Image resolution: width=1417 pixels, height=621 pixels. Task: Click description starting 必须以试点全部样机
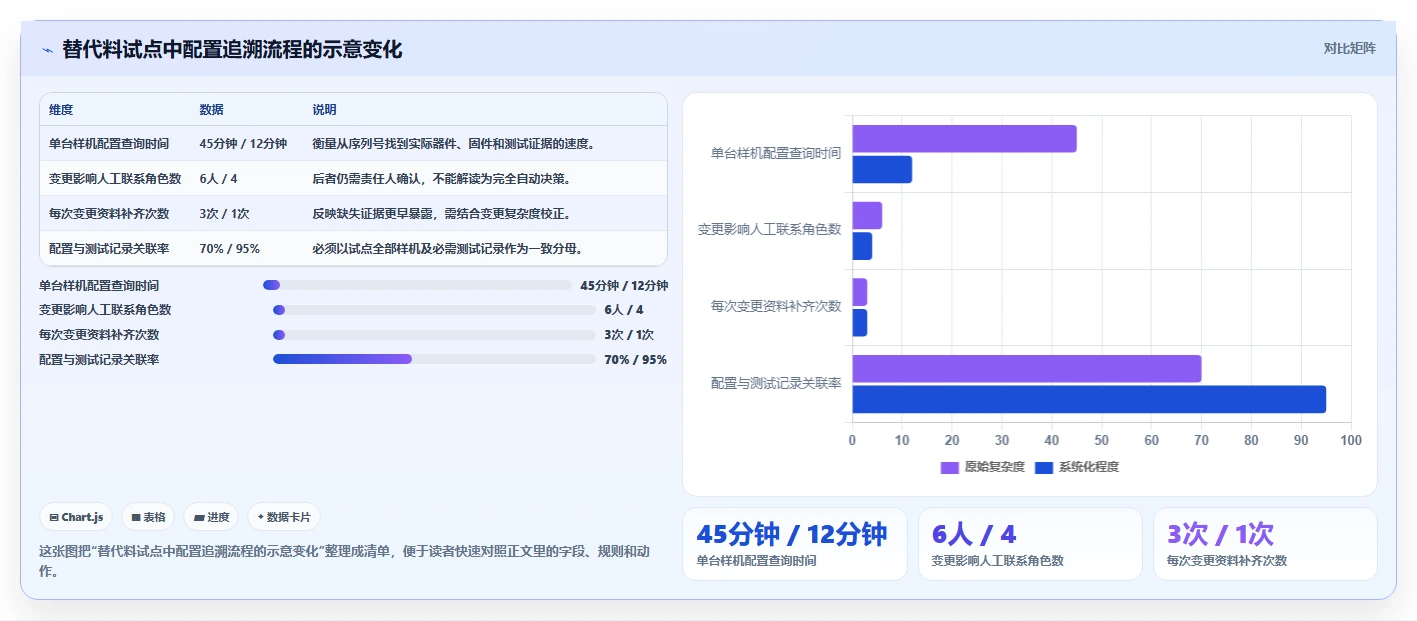[448, 249]
